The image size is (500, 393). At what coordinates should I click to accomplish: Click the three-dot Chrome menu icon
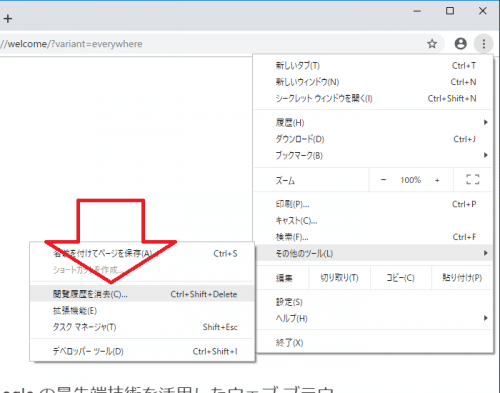tap(484, 44)
